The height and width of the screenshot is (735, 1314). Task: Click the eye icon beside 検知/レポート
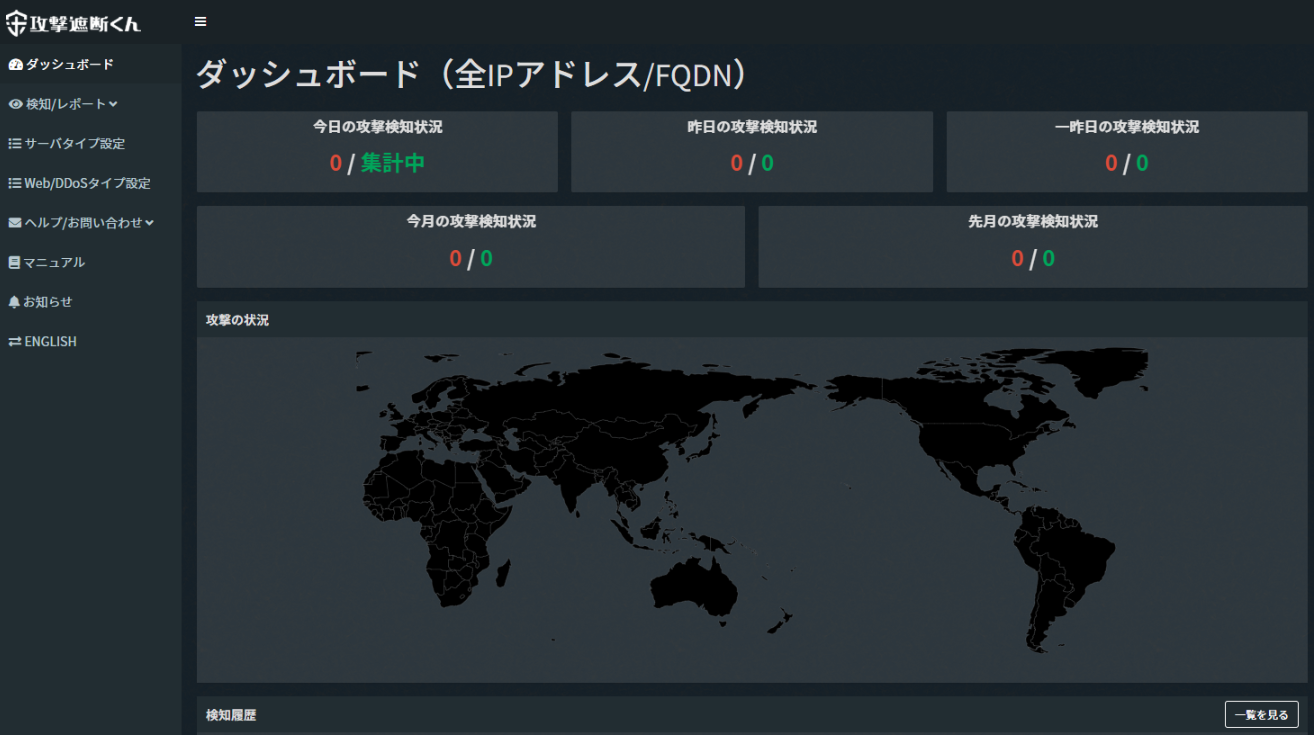click(x=15, y=104)
